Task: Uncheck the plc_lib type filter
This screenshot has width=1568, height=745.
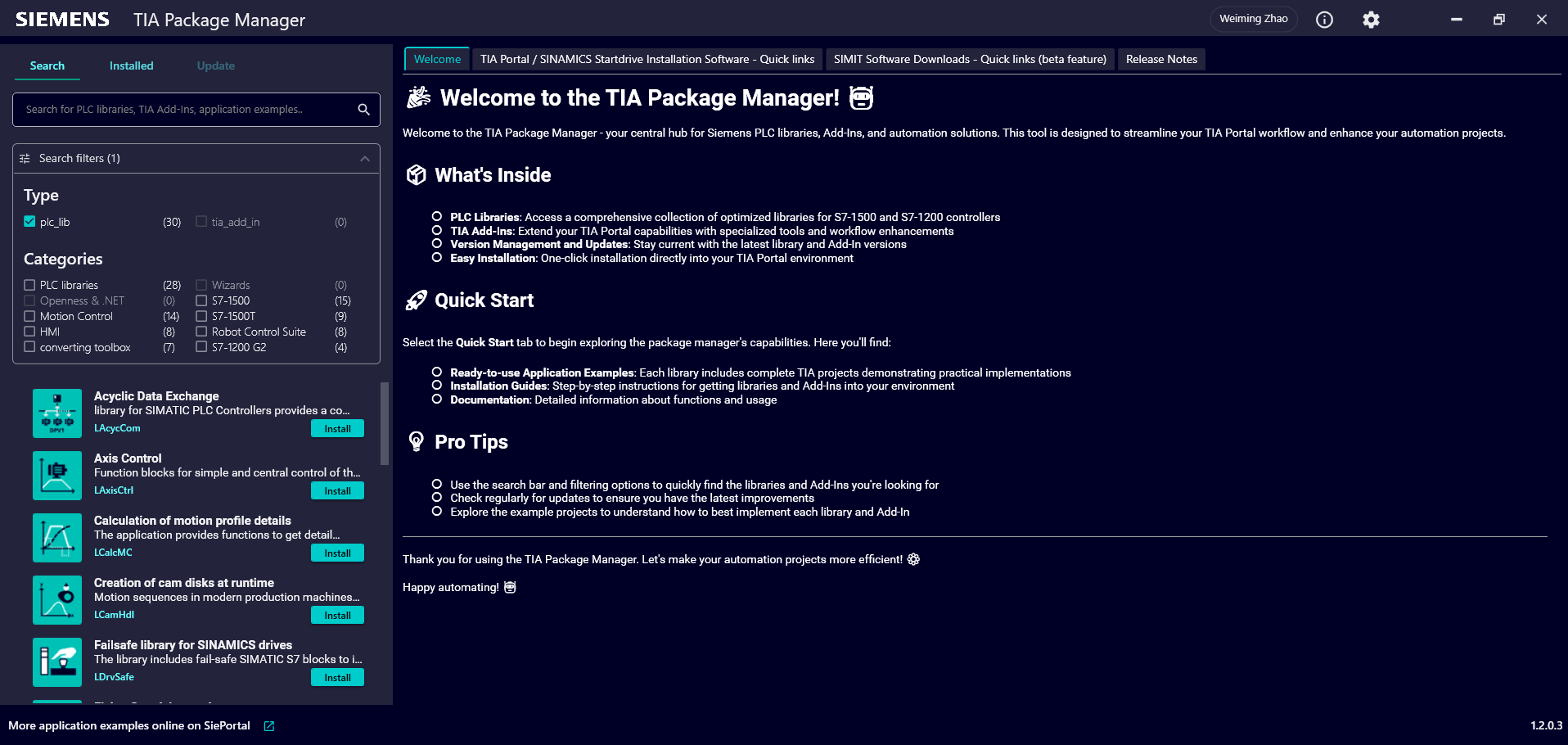Action: point(30,222)
